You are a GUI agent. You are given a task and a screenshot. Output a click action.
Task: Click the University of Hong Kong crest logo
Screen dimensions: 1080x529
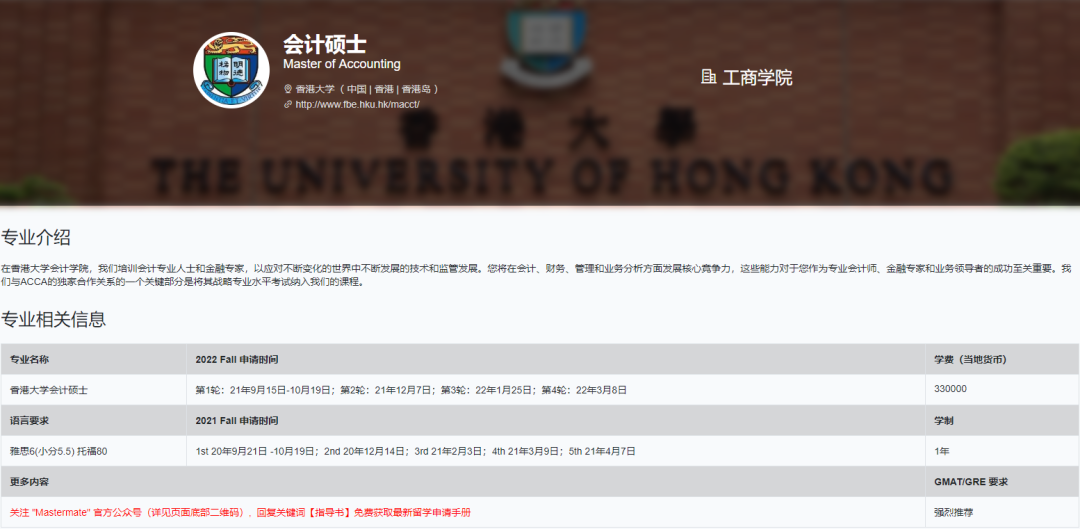[231, 70]
